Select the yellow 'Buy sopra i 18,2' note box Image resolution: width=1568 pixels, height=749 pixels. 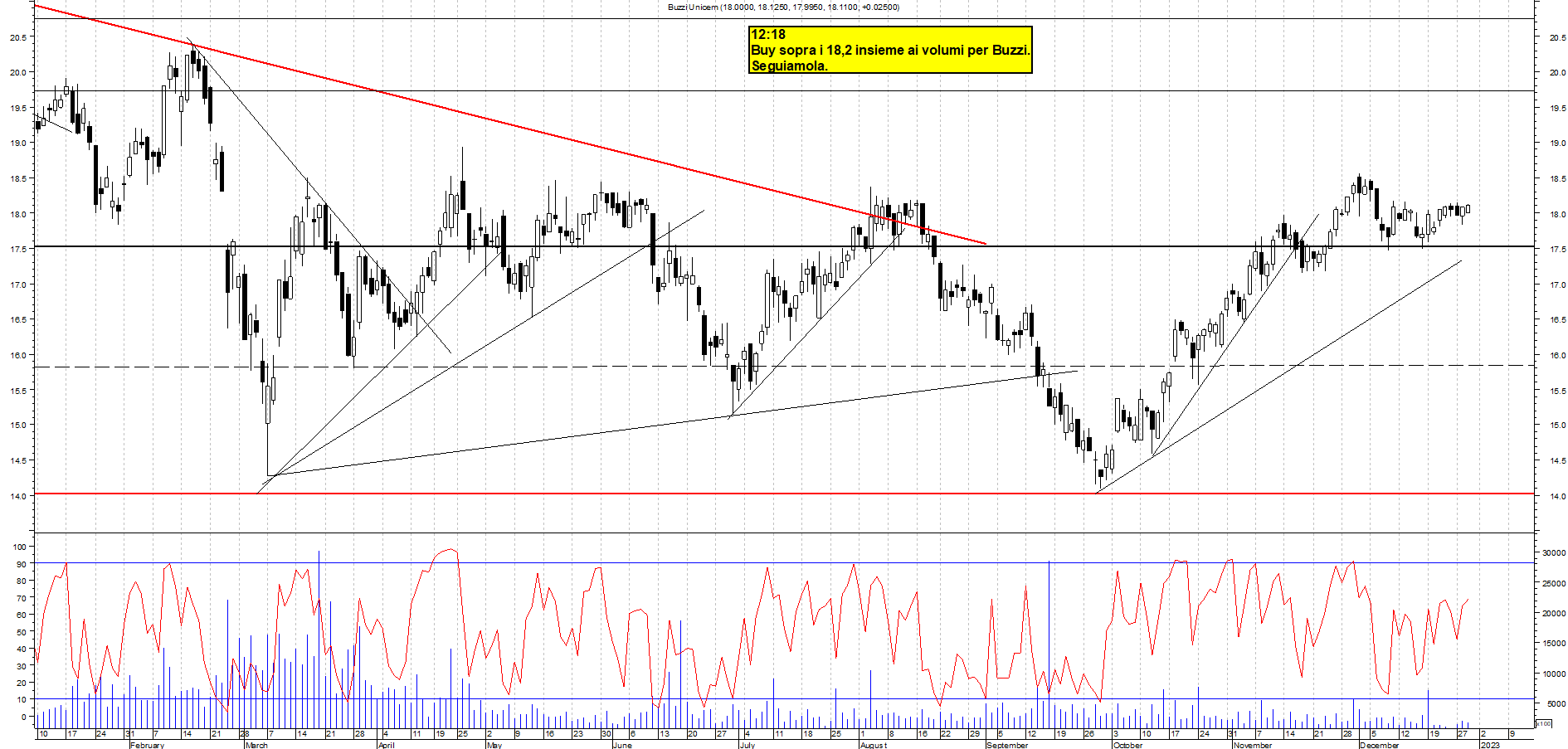(x=890, y=50)
